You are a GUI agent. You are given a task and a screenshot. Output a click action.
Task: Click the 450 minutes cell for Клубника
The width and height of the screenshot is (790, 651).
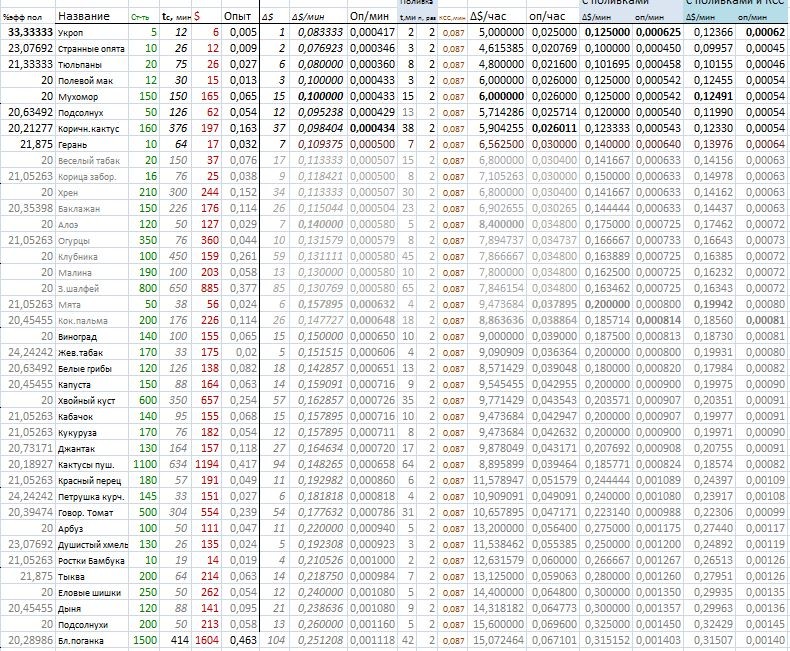[178, 256]
